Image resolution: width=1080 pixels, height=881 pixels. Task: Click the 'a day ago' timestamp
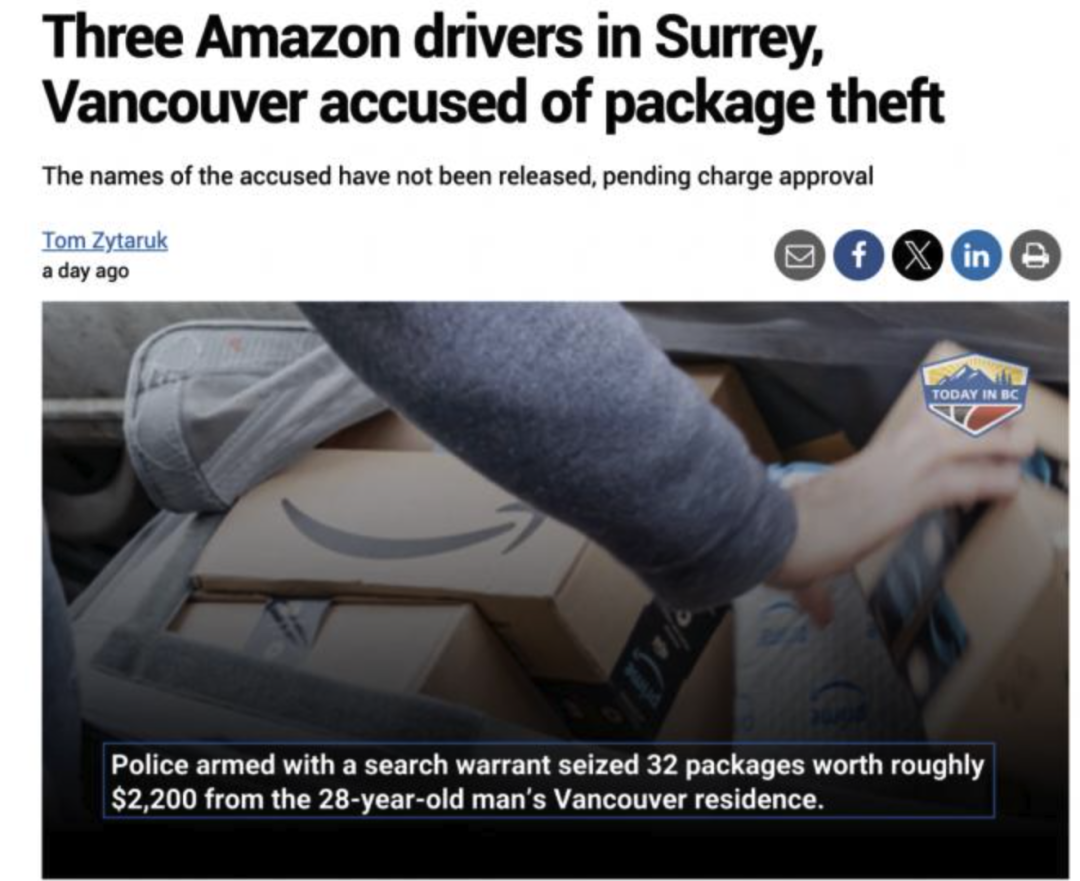85,271
